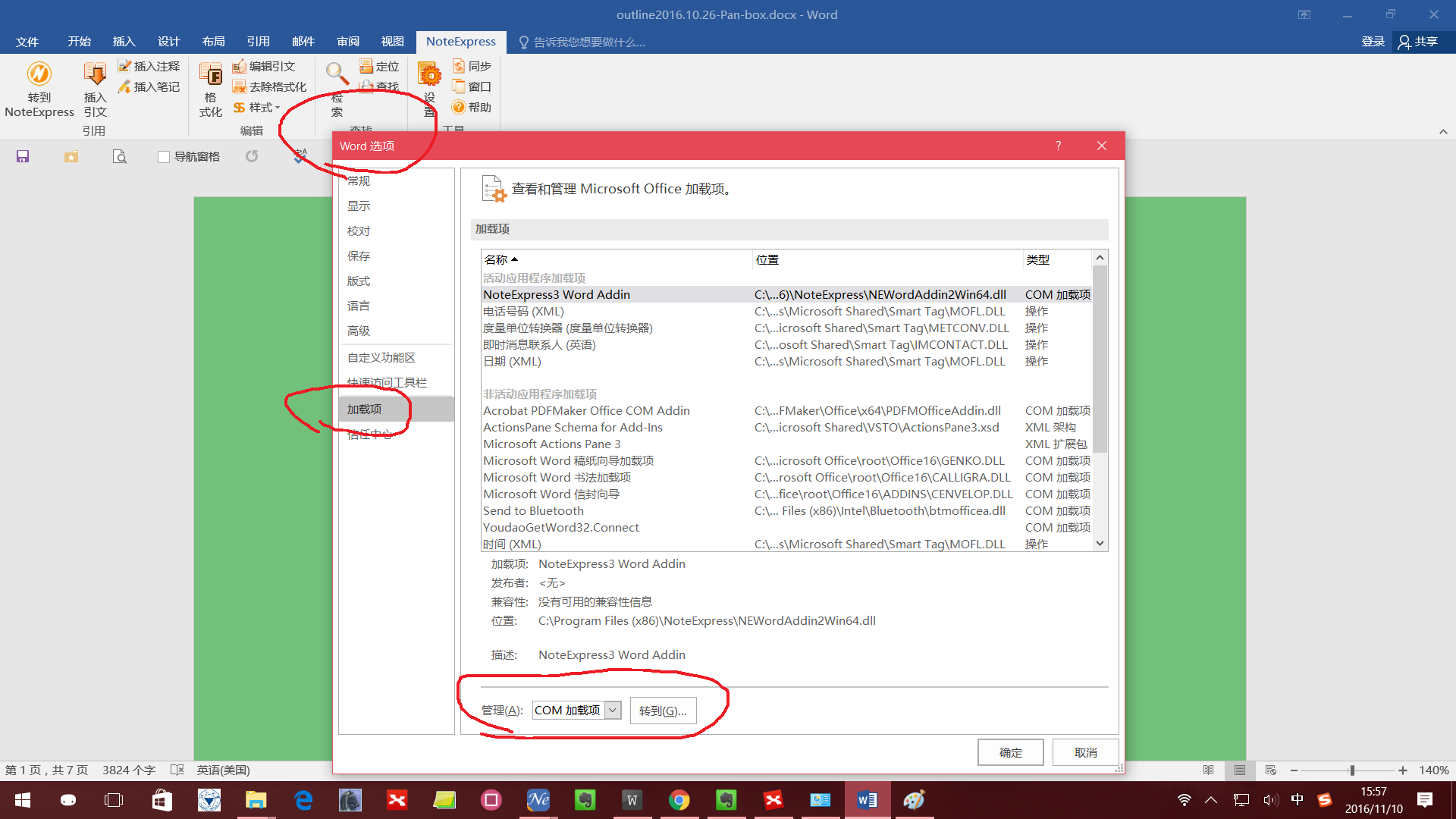Click the 登录 link

tap(1373, 42)
